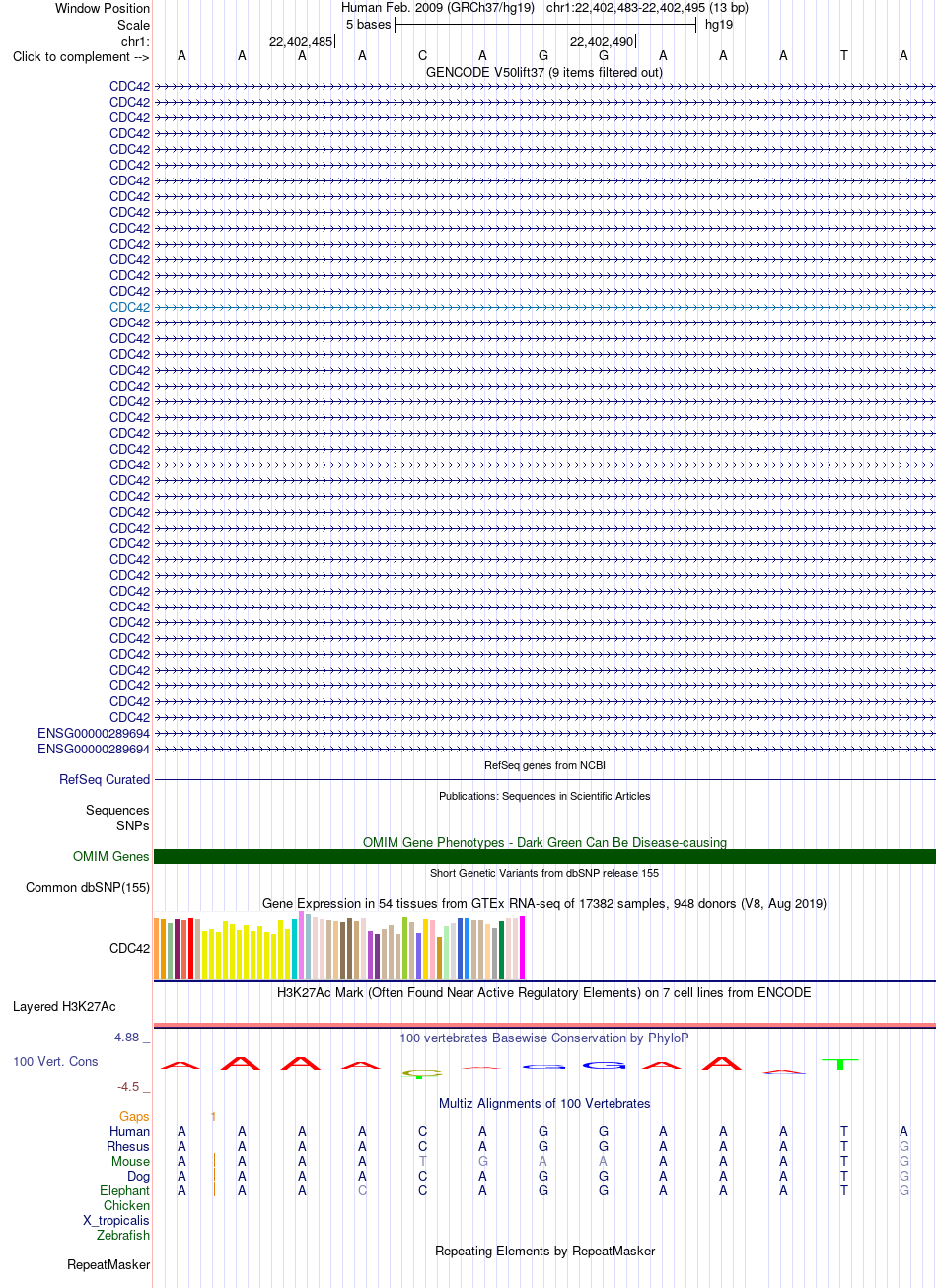Click the Rhesus species label
This screenshot has width=937, height=1288.
[128, 1146]
